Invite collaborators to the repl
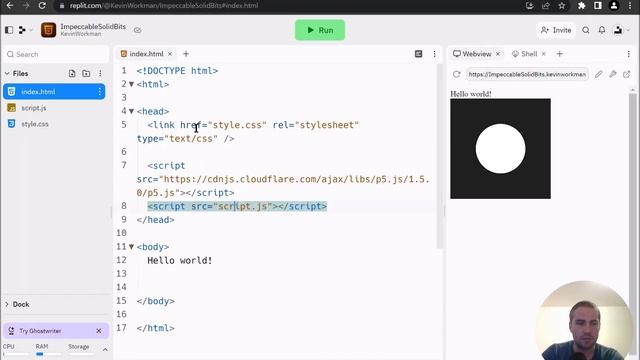This screenshot has width=640, height=360. click(556, 30)
